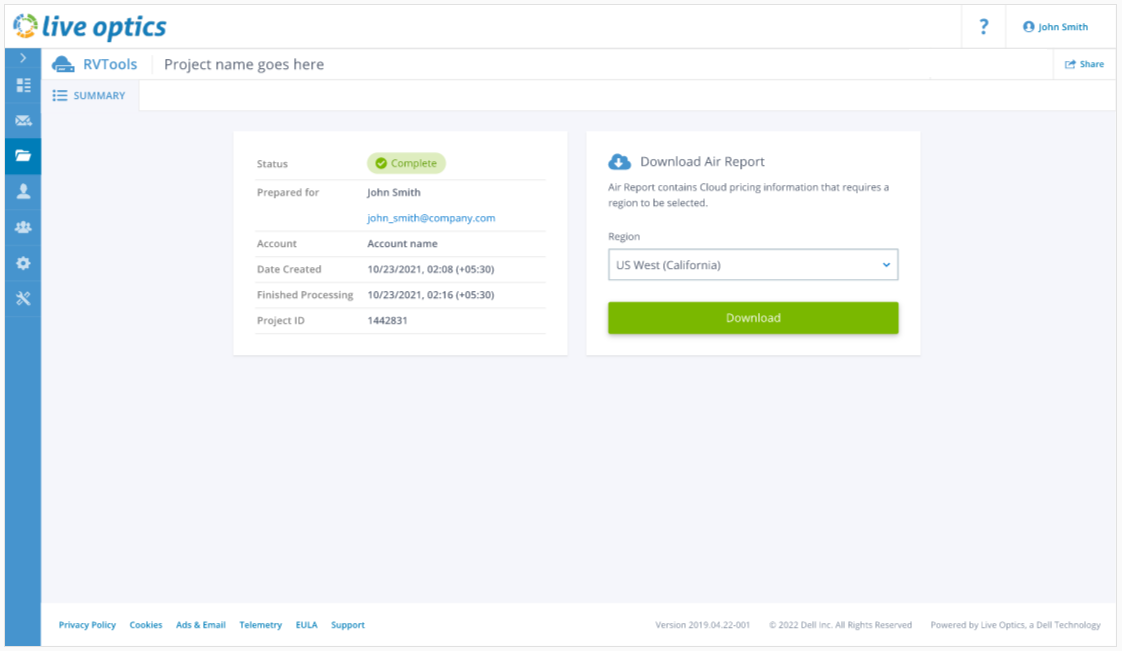Open help with the question mark icon
This screenshot has width=1122, height=652.
pyautogui.click(x=983, y=26)
